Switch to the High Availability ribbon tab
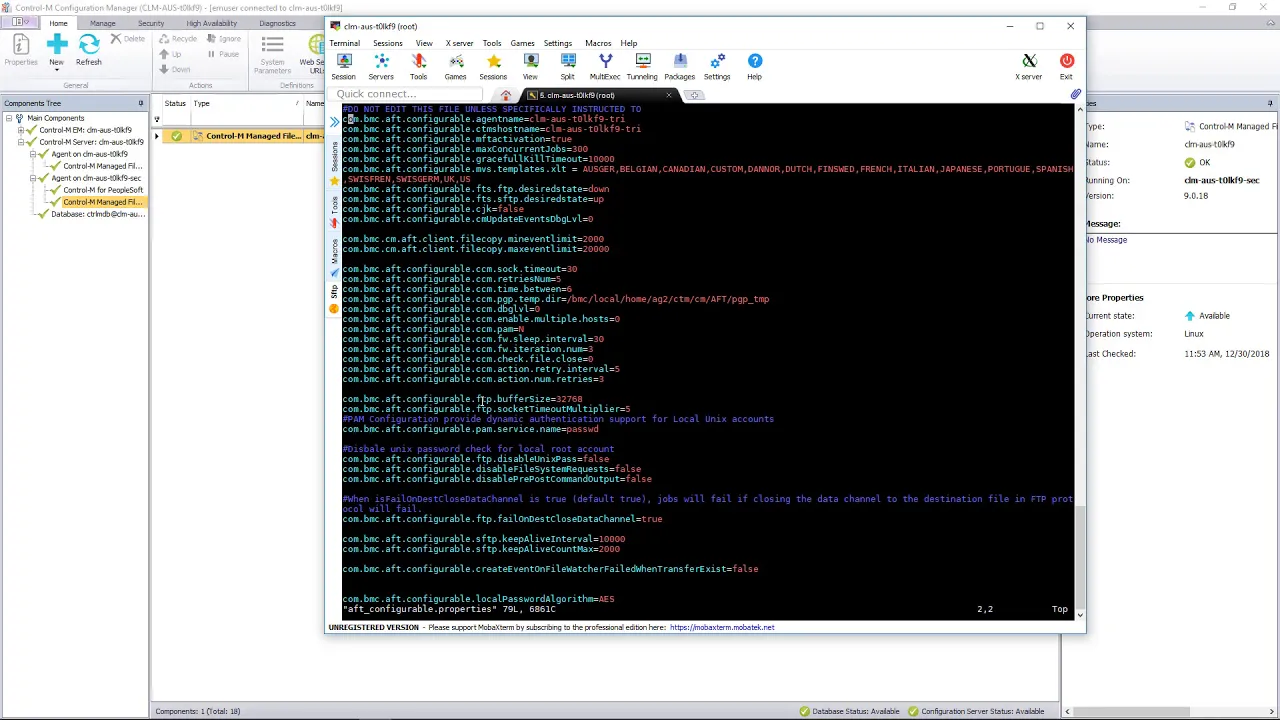The image size is (1280, 720). click(x=211, y=23)
